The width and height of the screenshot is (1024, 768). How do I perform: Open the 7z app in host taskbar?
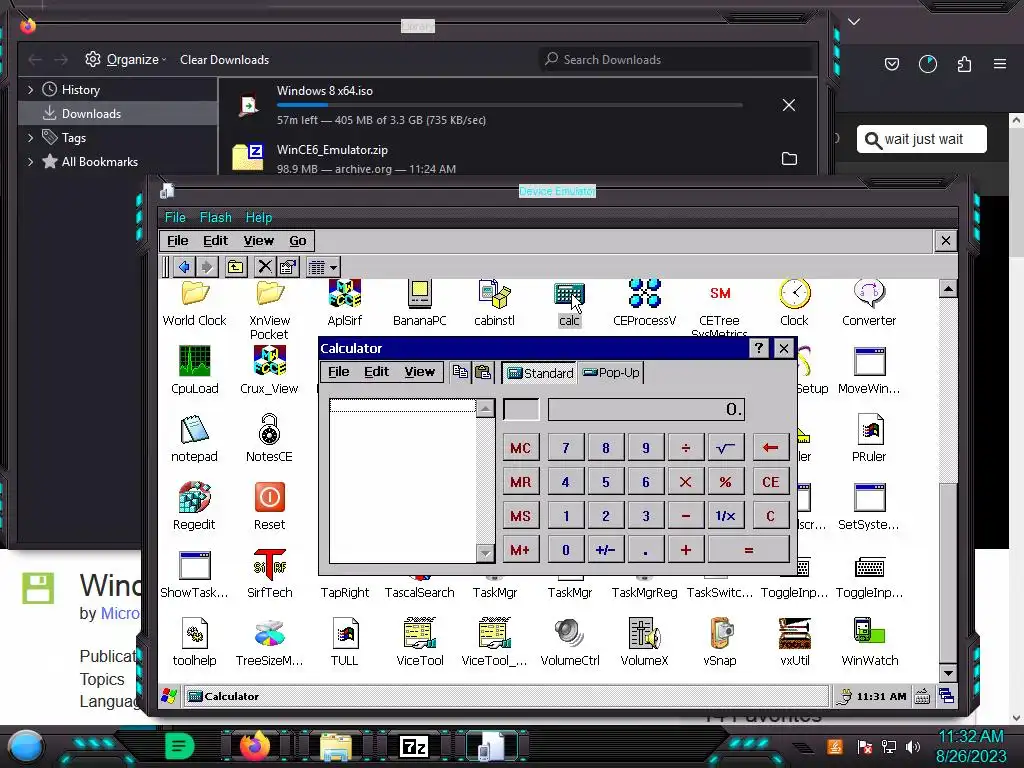tap(414, 746)
